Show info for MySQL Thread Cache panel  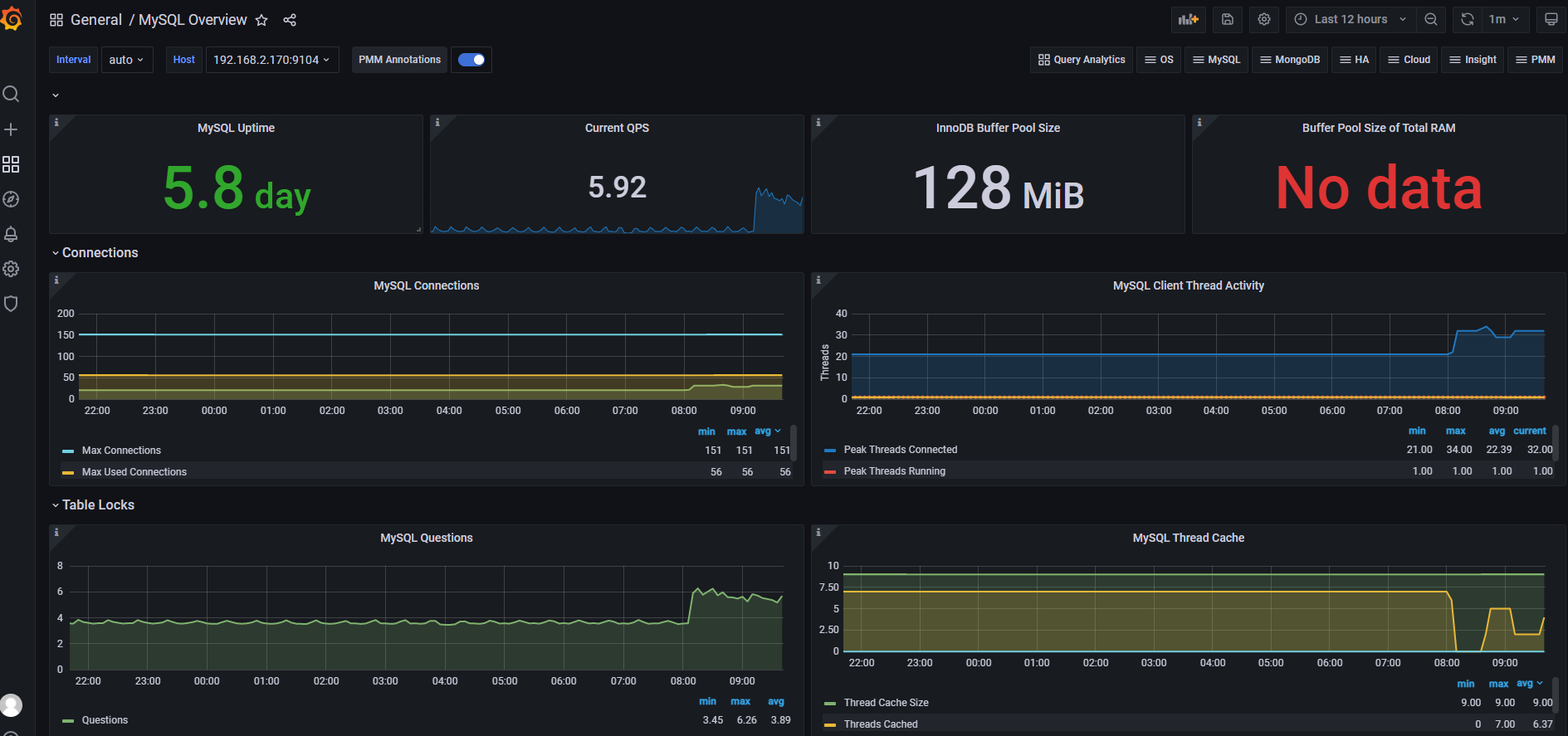[x=818, y=532]
